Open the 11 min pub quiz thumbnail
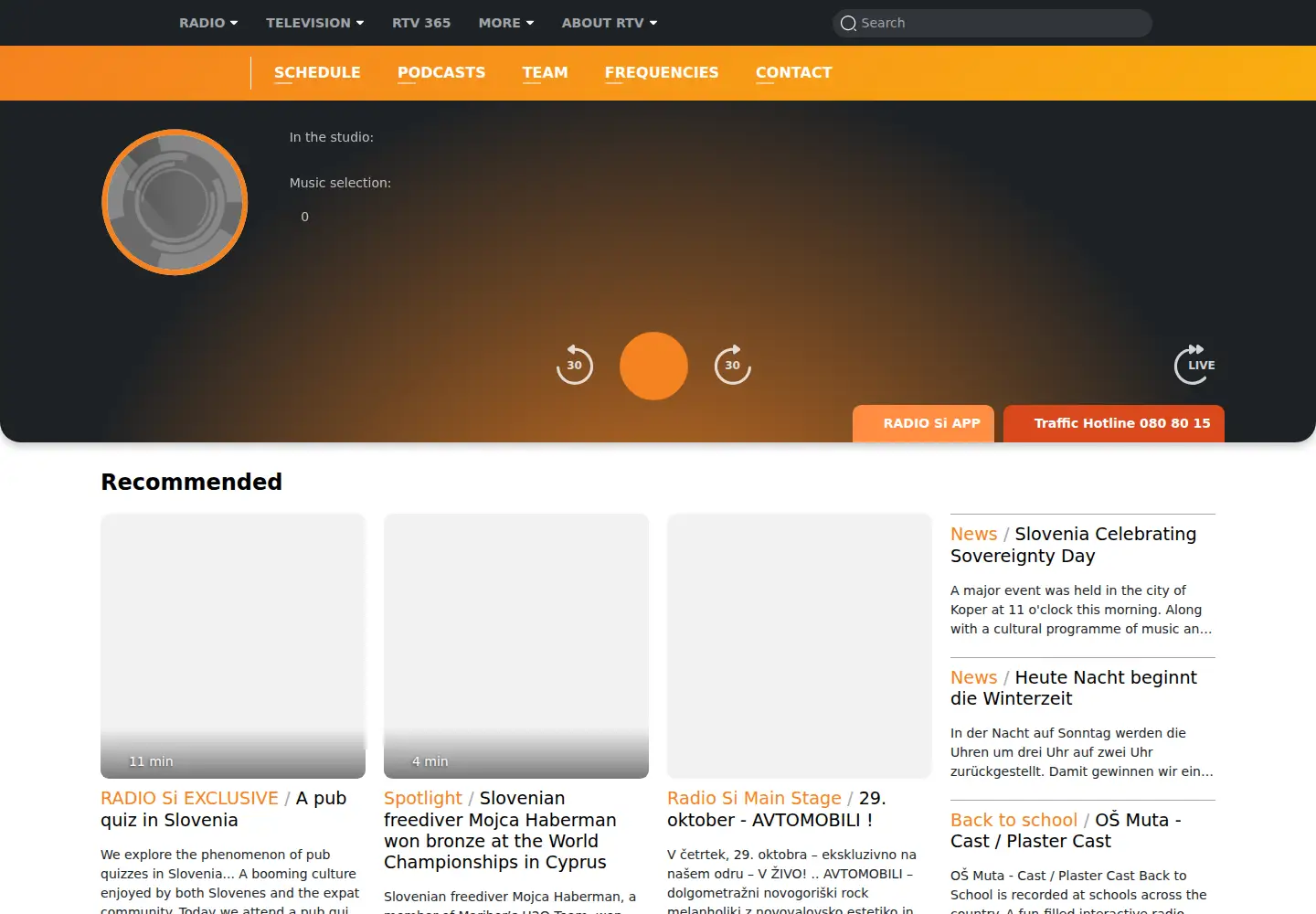This screenshot has height=914, width=1316. (x=233, y=646)
